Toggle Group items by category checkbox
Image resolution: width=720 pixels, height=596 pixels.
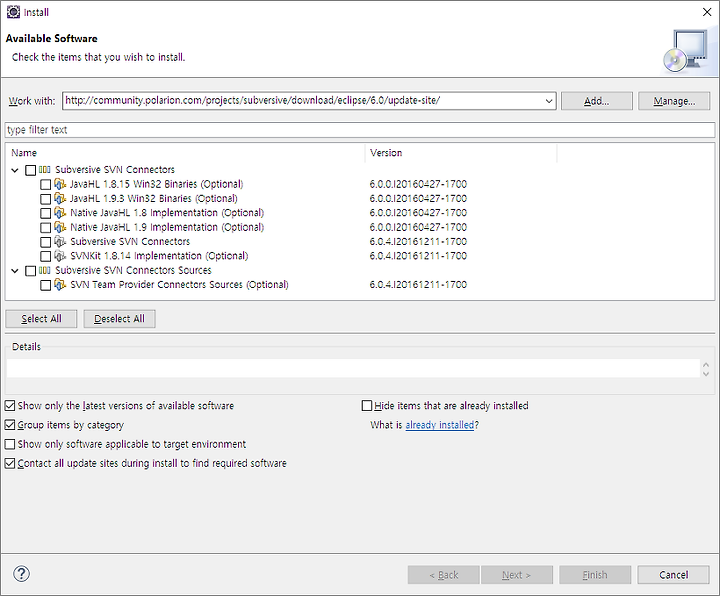coord(10,425)
